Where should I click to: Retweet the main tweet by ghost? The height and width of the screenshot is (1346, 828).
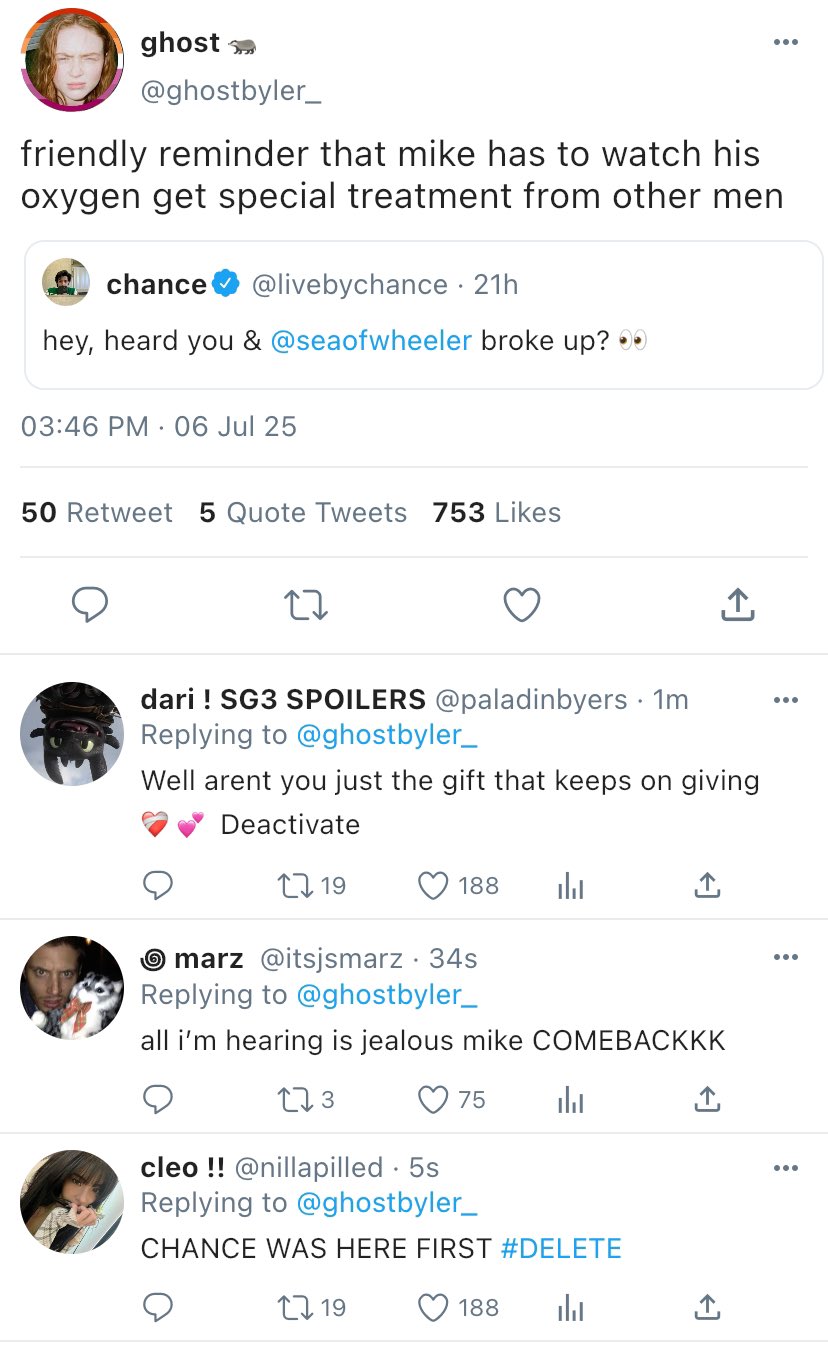point(306,604)
